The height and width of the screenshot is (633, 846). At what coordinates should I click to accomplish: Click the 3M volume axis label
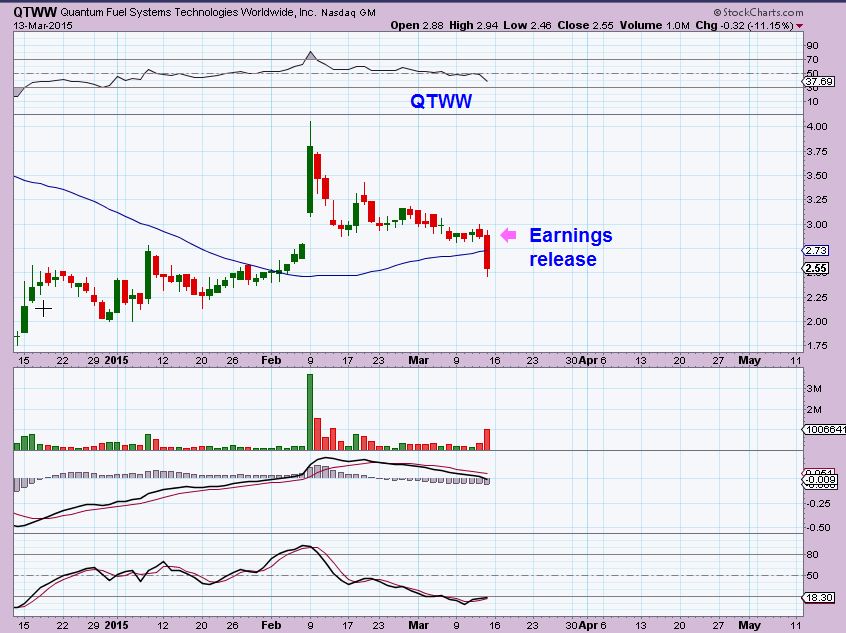(x=814, y=389)
